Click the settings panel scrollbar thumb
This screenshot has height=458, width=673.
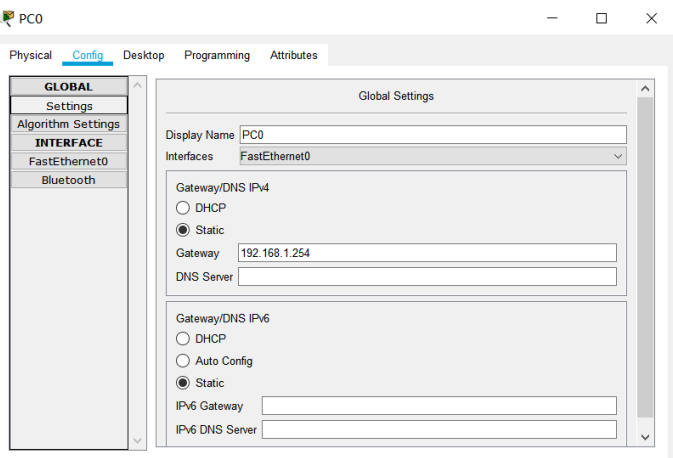pyautogui.click(x=645, y=258)
